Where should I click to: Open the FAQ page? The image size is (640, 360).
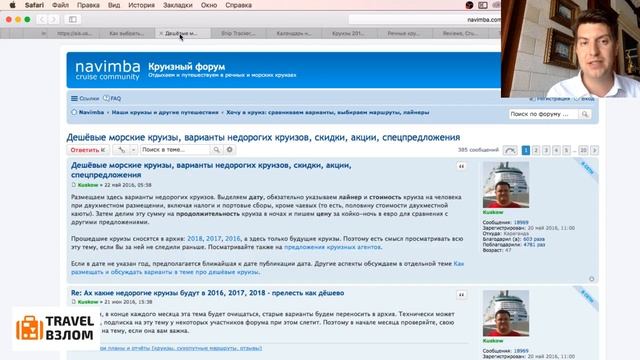[112, 98]
